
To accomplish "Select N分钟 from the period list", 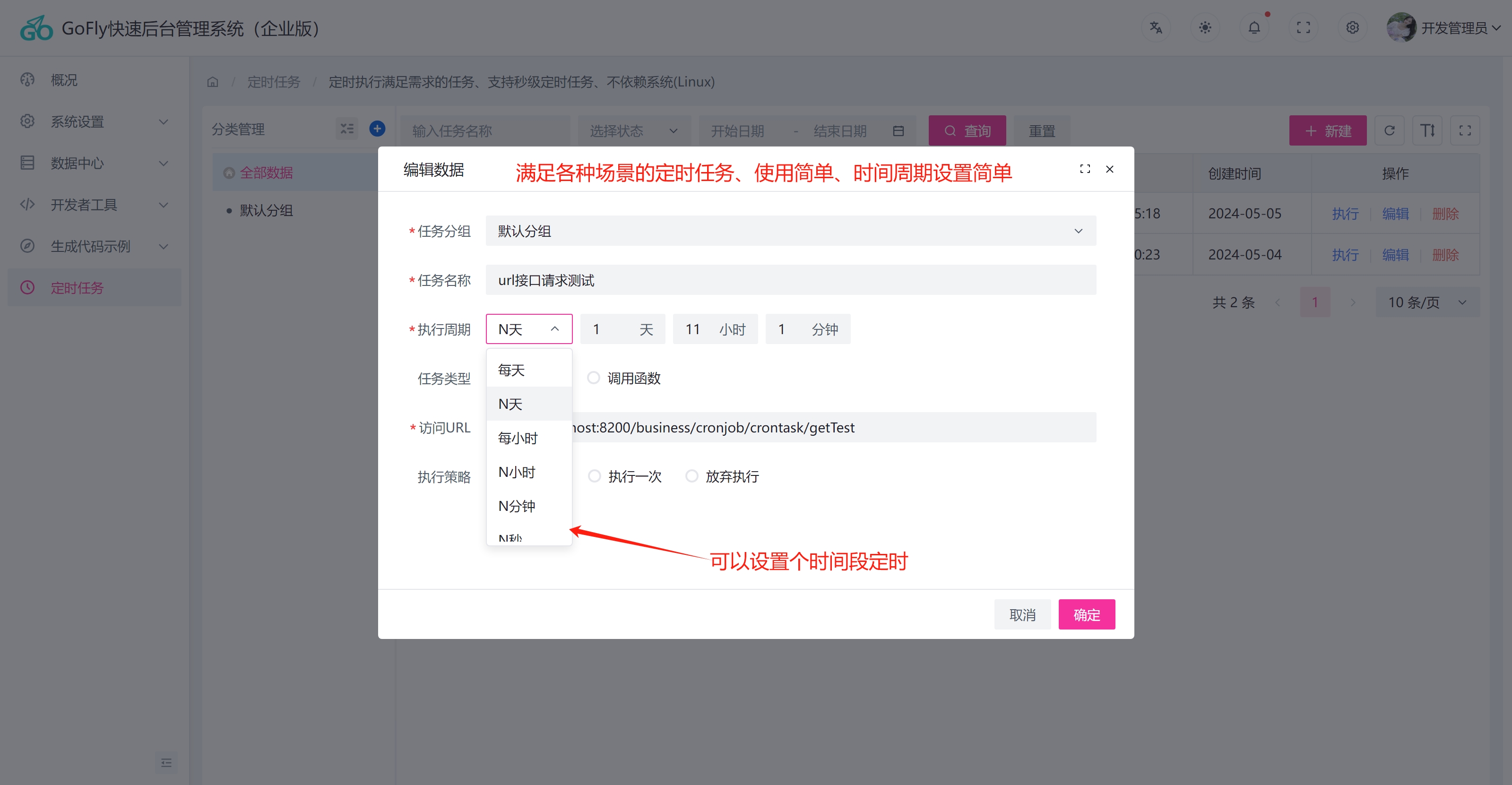I will click(x=529, y=506).
